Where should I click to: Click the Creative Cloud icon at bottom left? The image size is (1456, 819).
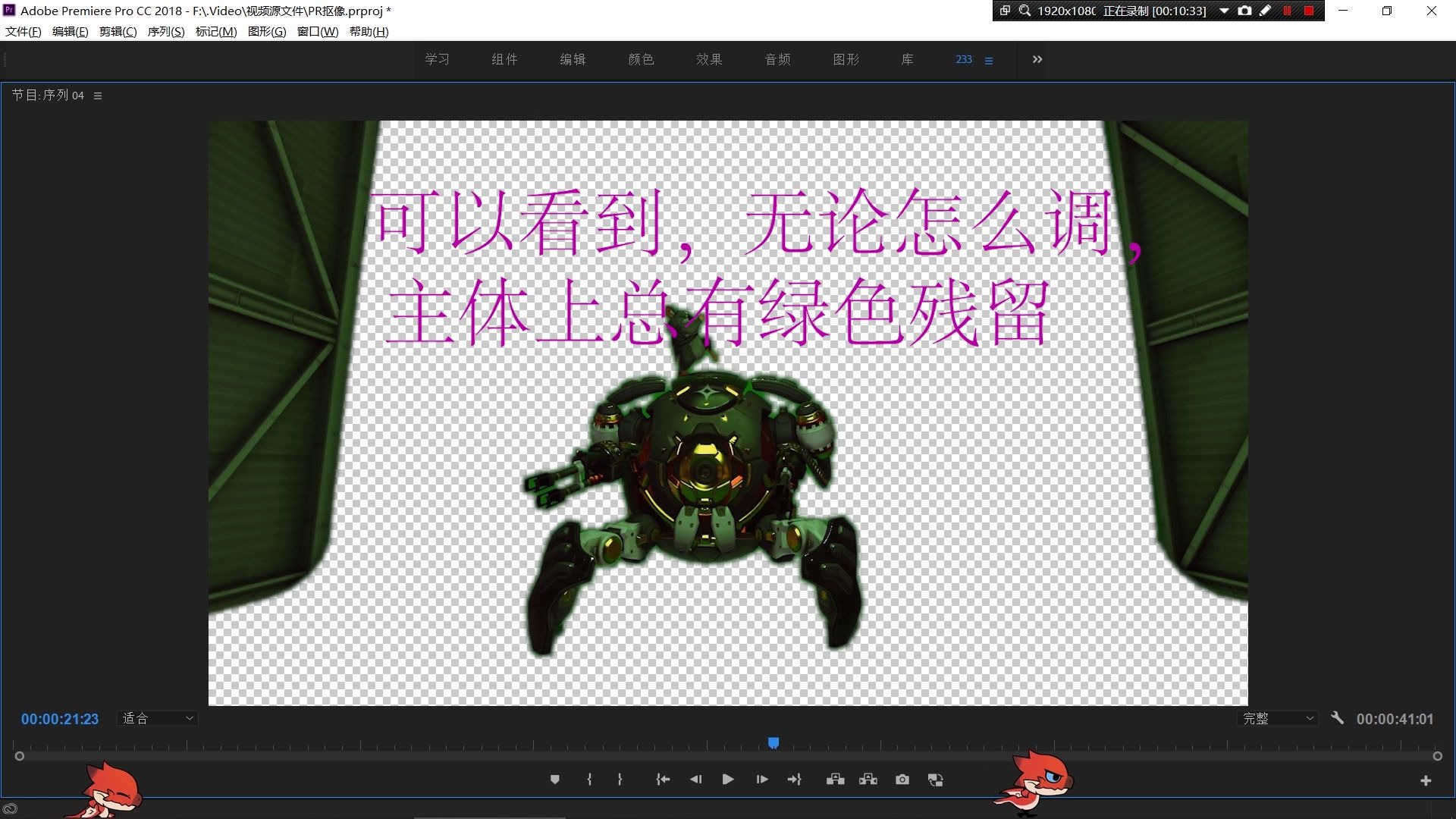(x=10, y=808)
